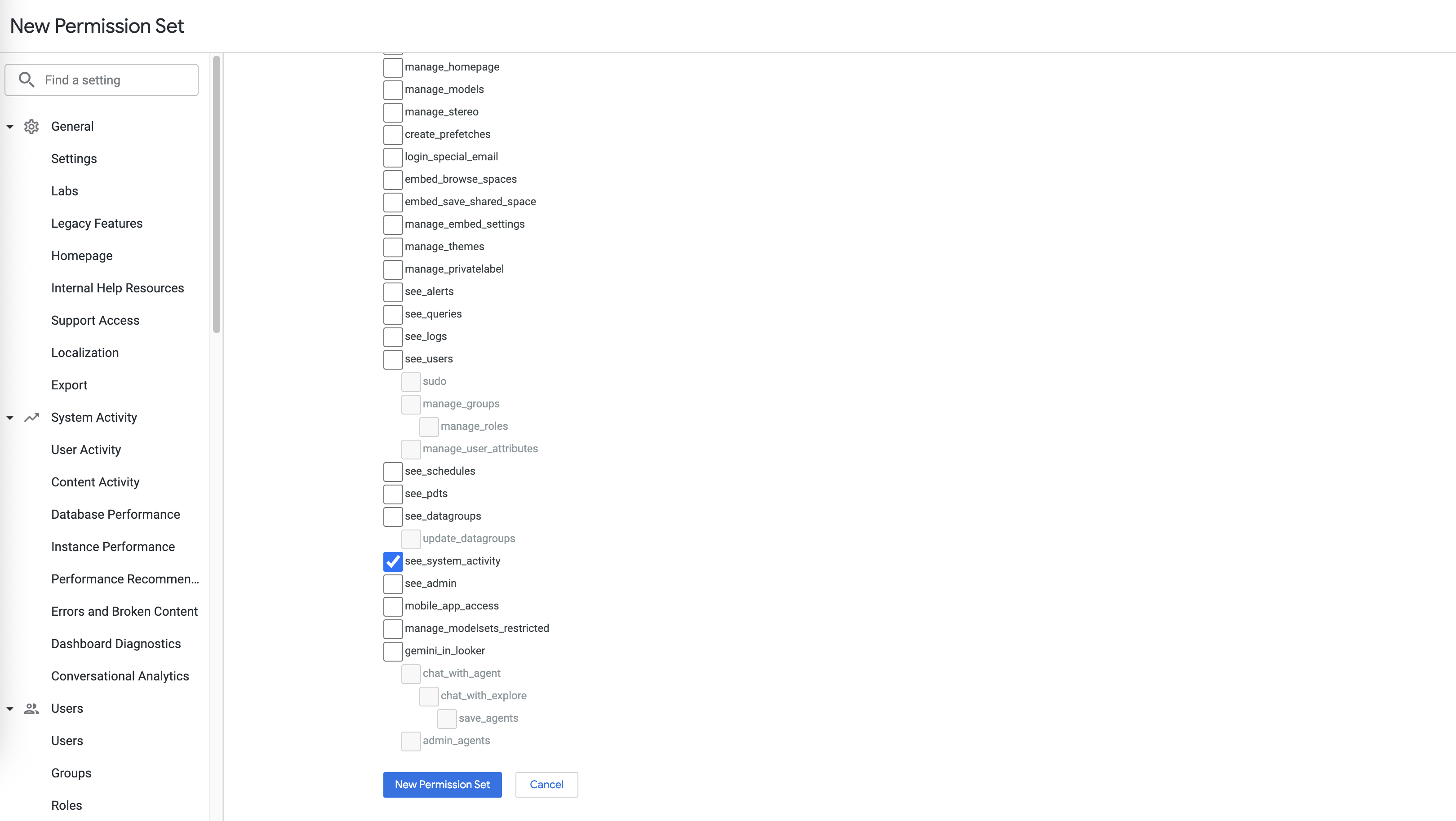The width and height of the screenshot is (1456, 821).
Task: Click the Users people icon
Action: [31, 709]
